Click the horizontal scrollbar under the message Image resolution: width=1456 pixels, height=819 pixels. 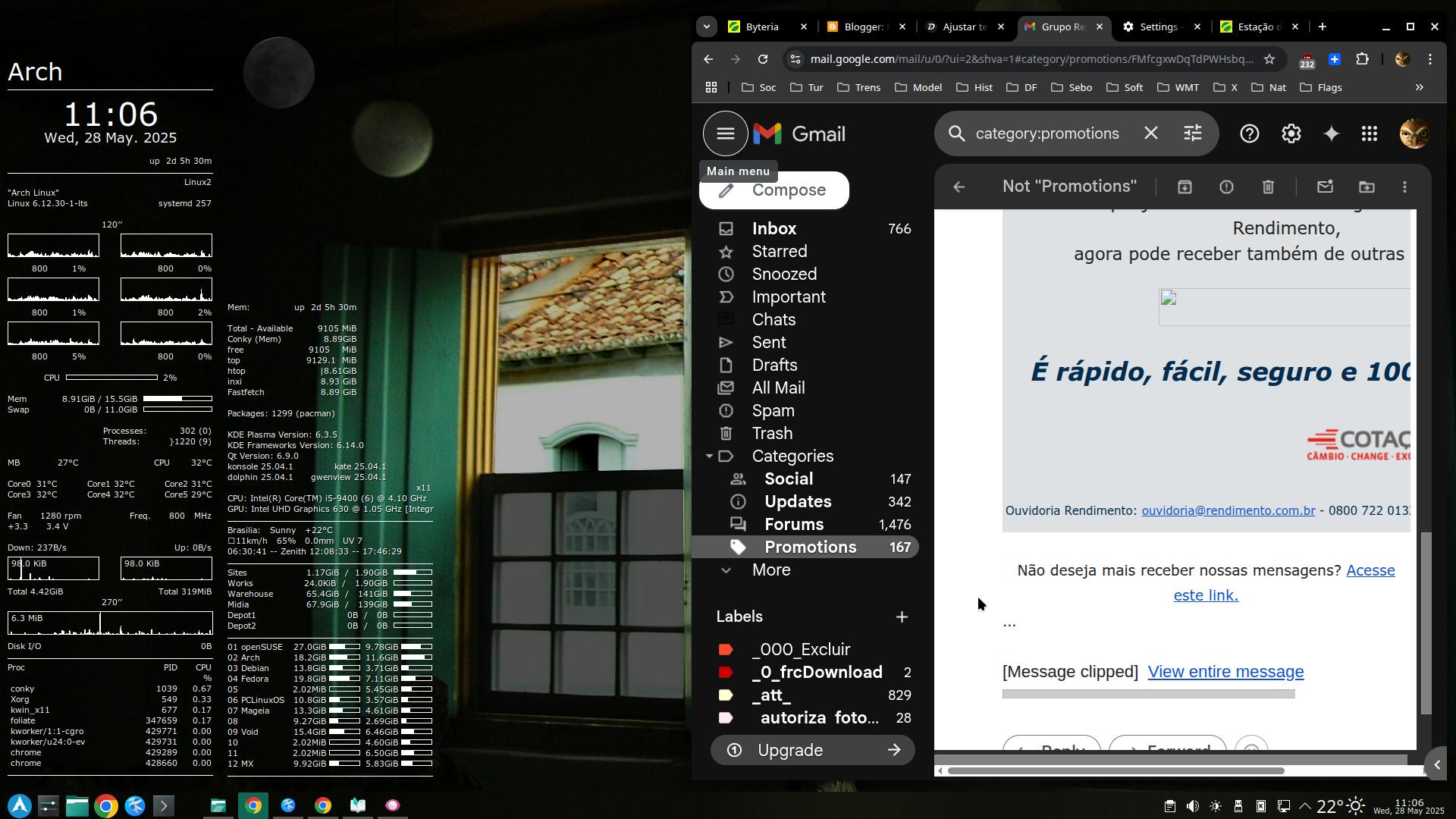tap(1115, 771)
